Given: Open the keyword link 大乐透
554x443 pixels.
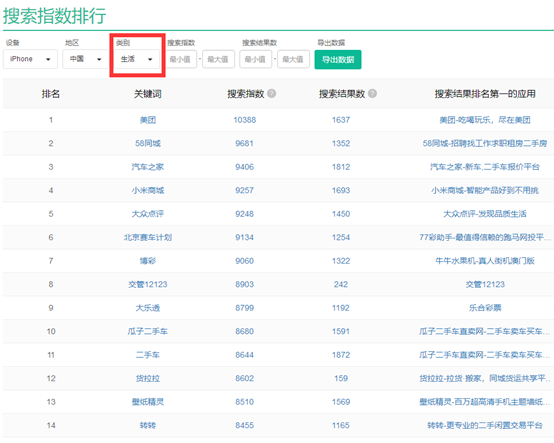Looking at the screenshot, I should coord(148,308).
